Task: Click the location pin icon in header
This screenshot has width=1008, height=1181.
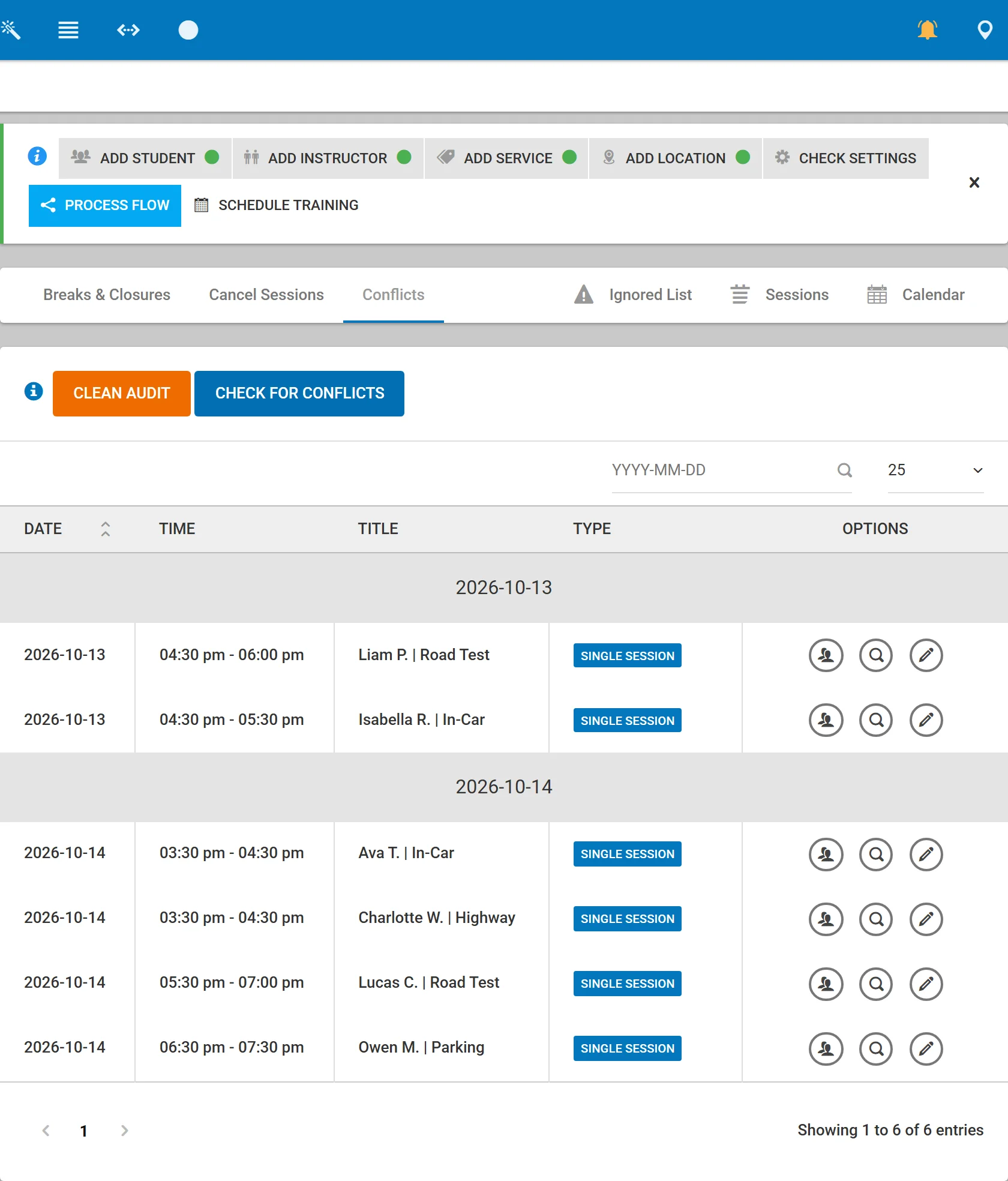Action: pyautogui.click(x=985, y=30)
